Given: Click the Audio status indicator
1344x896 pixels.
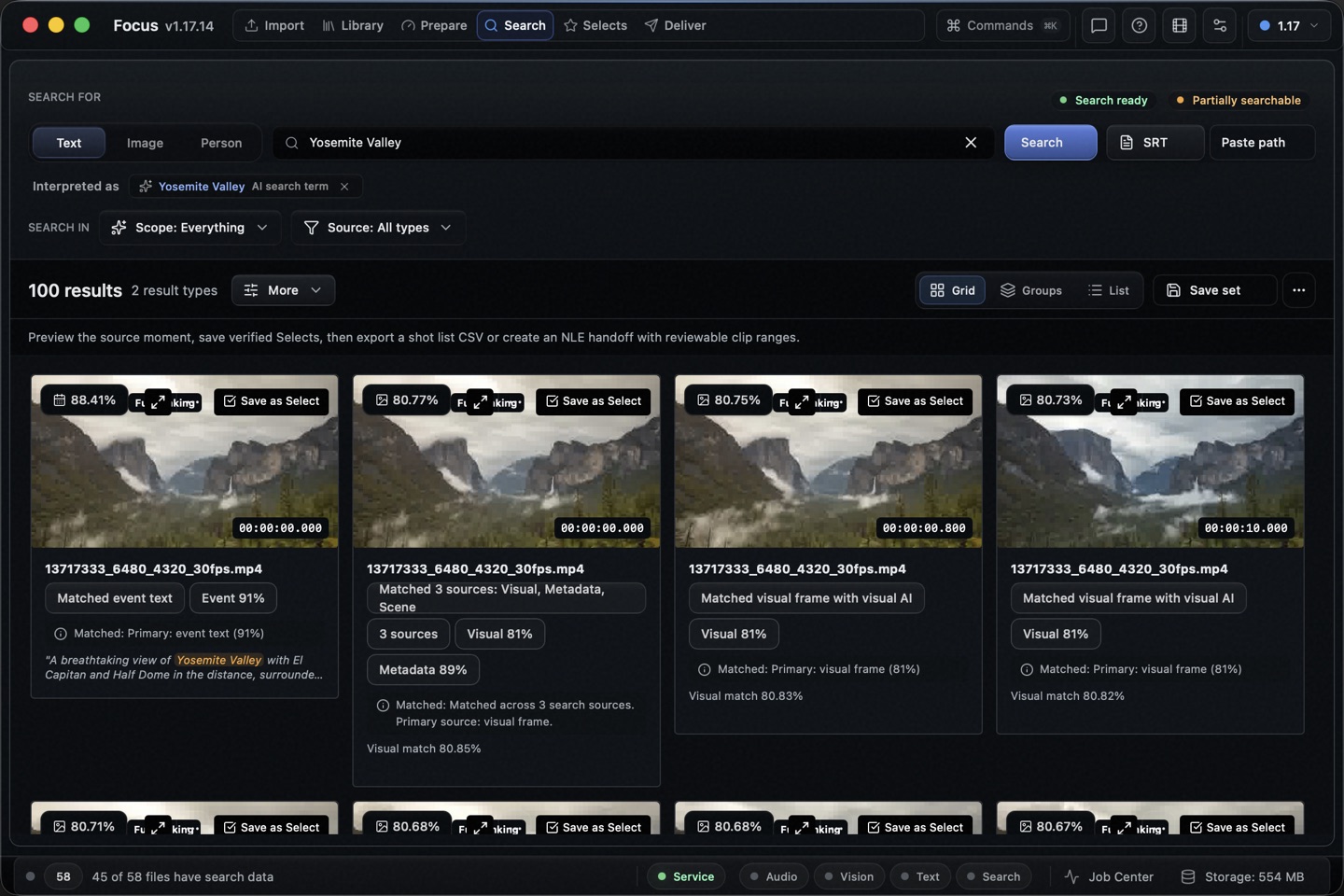Looking at the screenshot, I should point(774,876).
